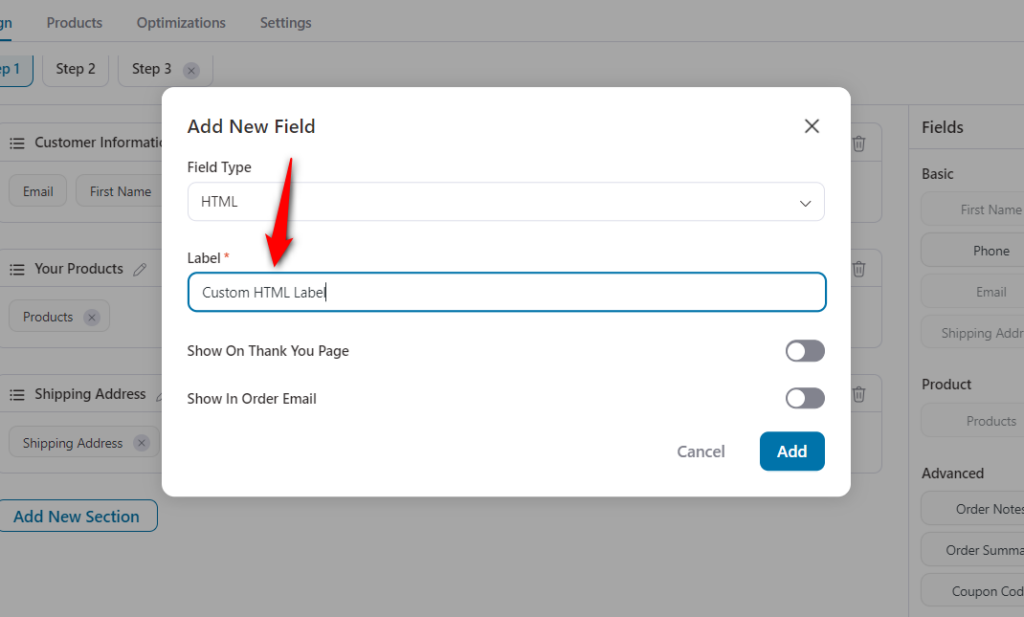Click Cancel to discard the new field

tap(700, 451)
